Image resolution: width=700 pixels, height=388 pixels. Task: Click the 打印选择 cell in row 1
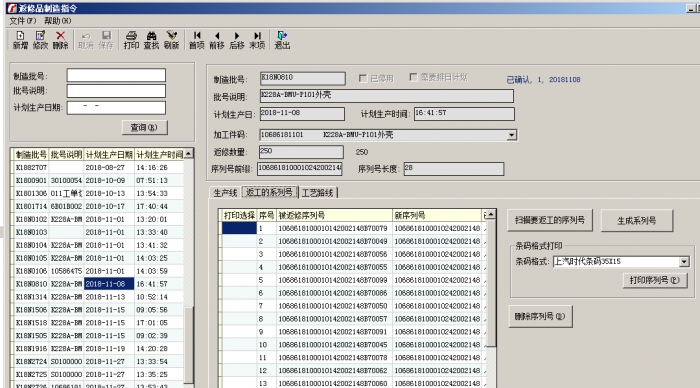(239, 228)
